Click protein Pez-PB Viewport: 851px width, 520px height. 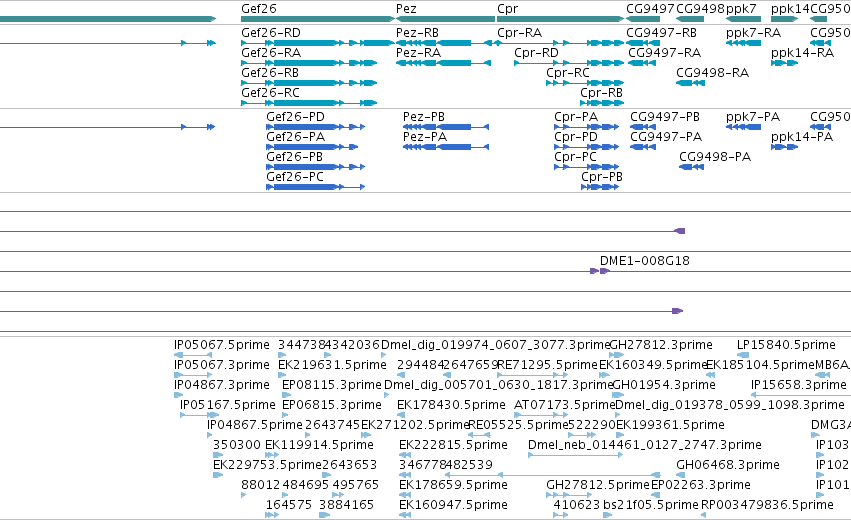coord(424,117)
